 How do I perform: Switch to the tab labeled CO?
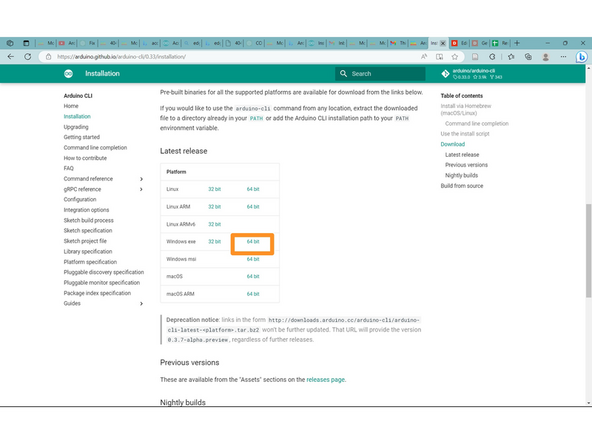(x=254, y=43)
